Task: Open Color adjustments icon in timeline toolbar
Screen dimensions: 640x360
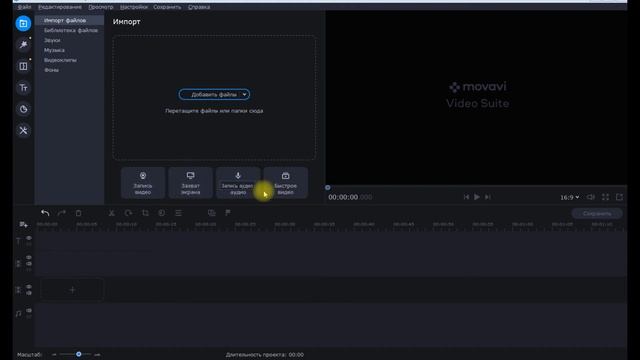Action: coord(162,213)
